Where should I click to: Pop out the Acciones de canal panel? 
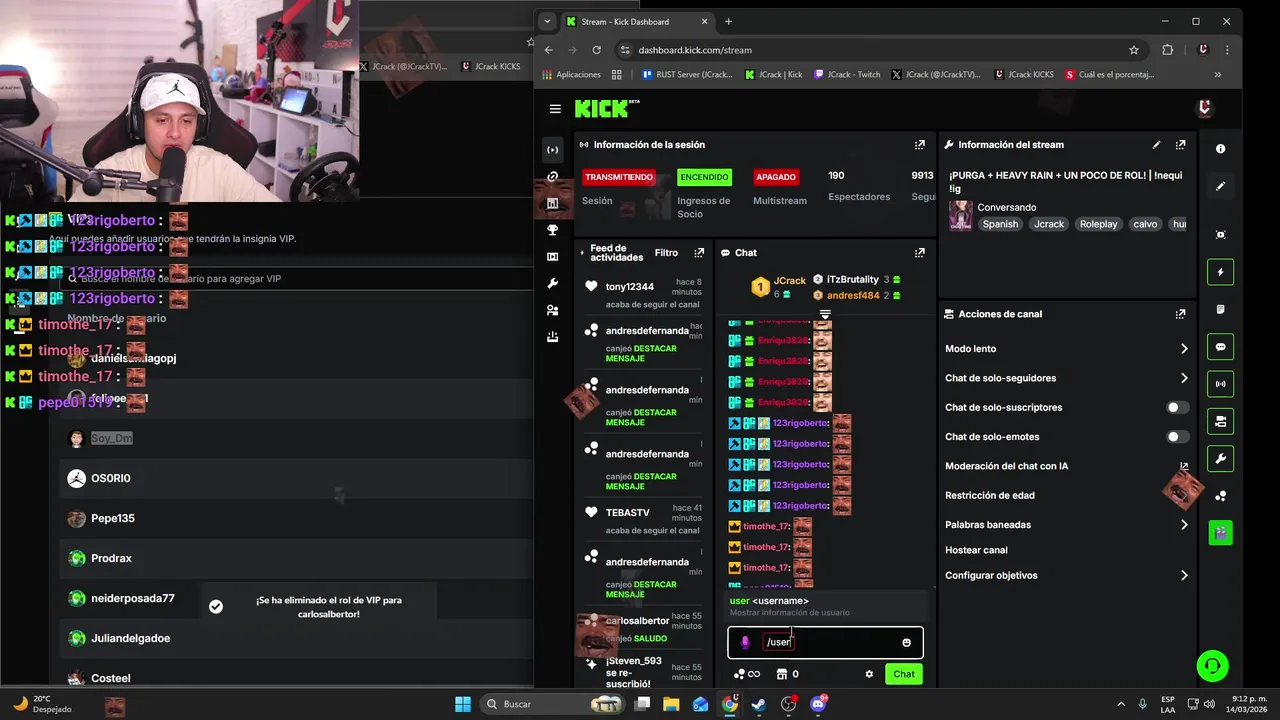point(1180,314)
